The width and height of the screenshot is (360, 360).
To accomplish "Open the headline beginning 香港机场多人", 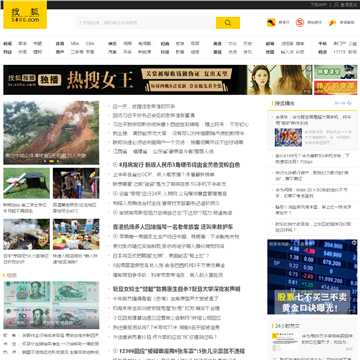I will click(173, 227).
